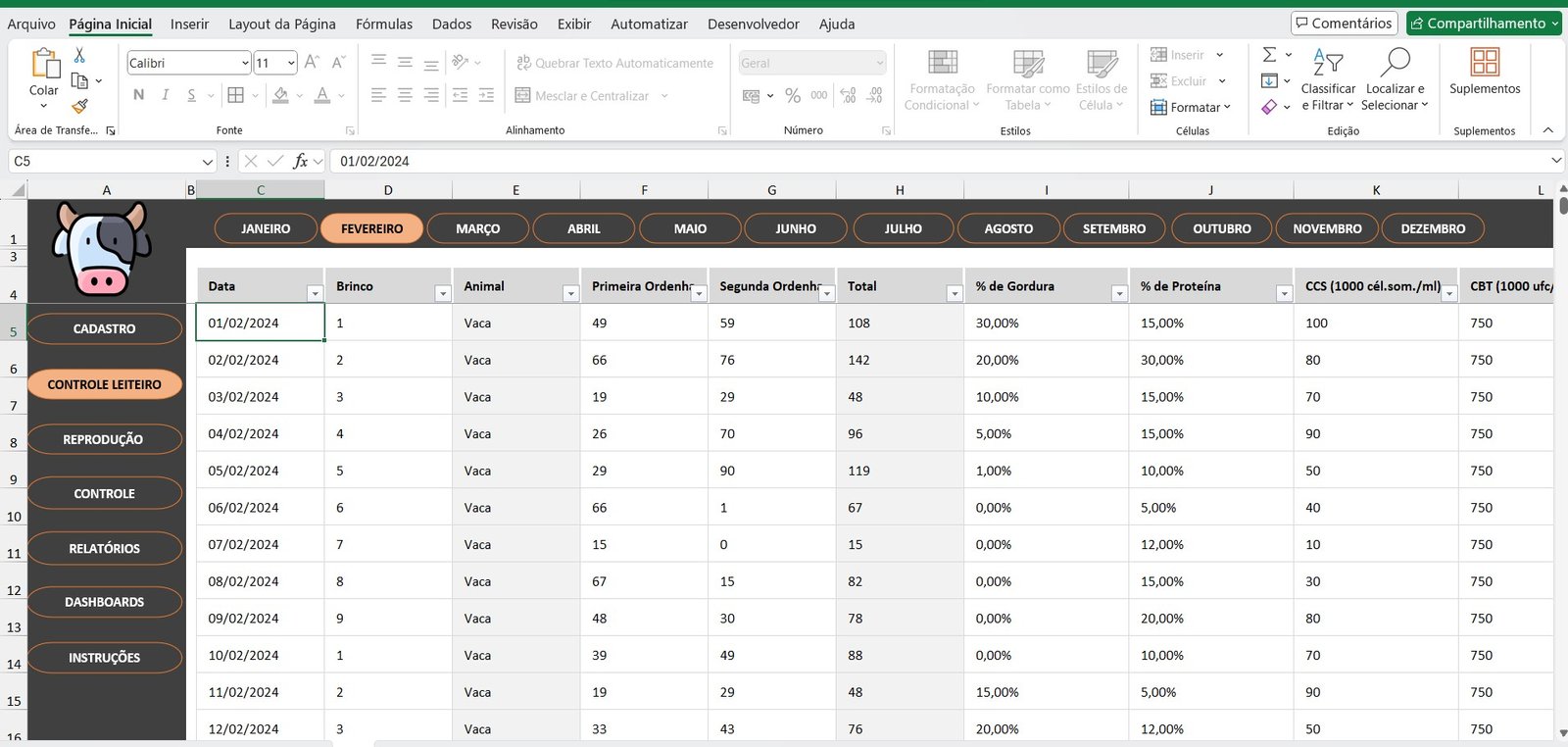Align text to the top
The height and width of the screenshot is (747, 1568).
pos(378,62)
